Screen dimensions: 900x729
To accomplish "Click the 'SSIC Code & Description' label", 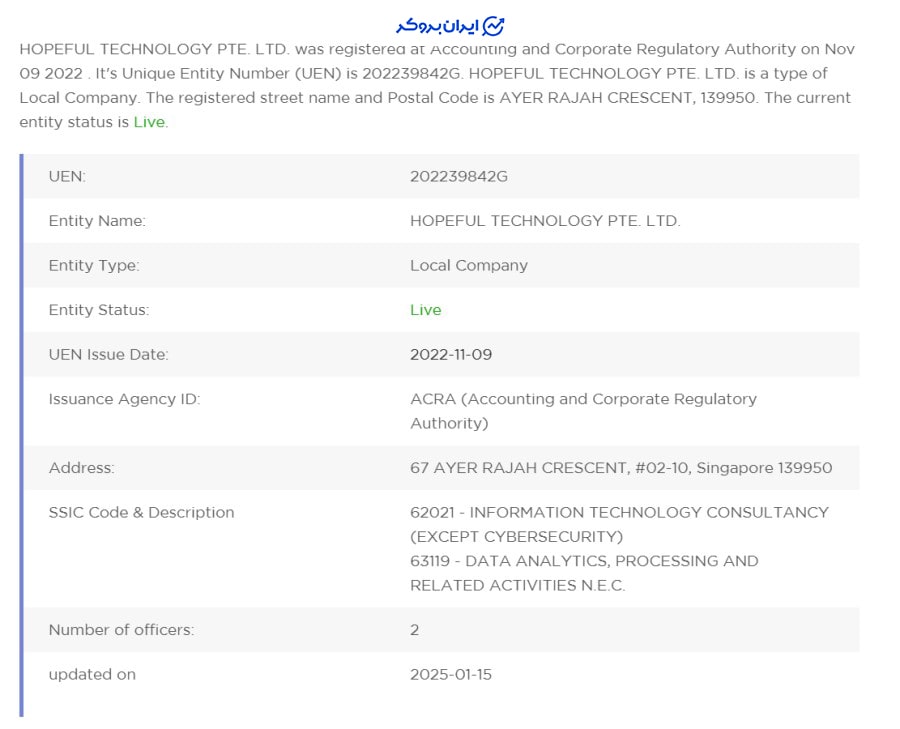I will tap(141, 512).
